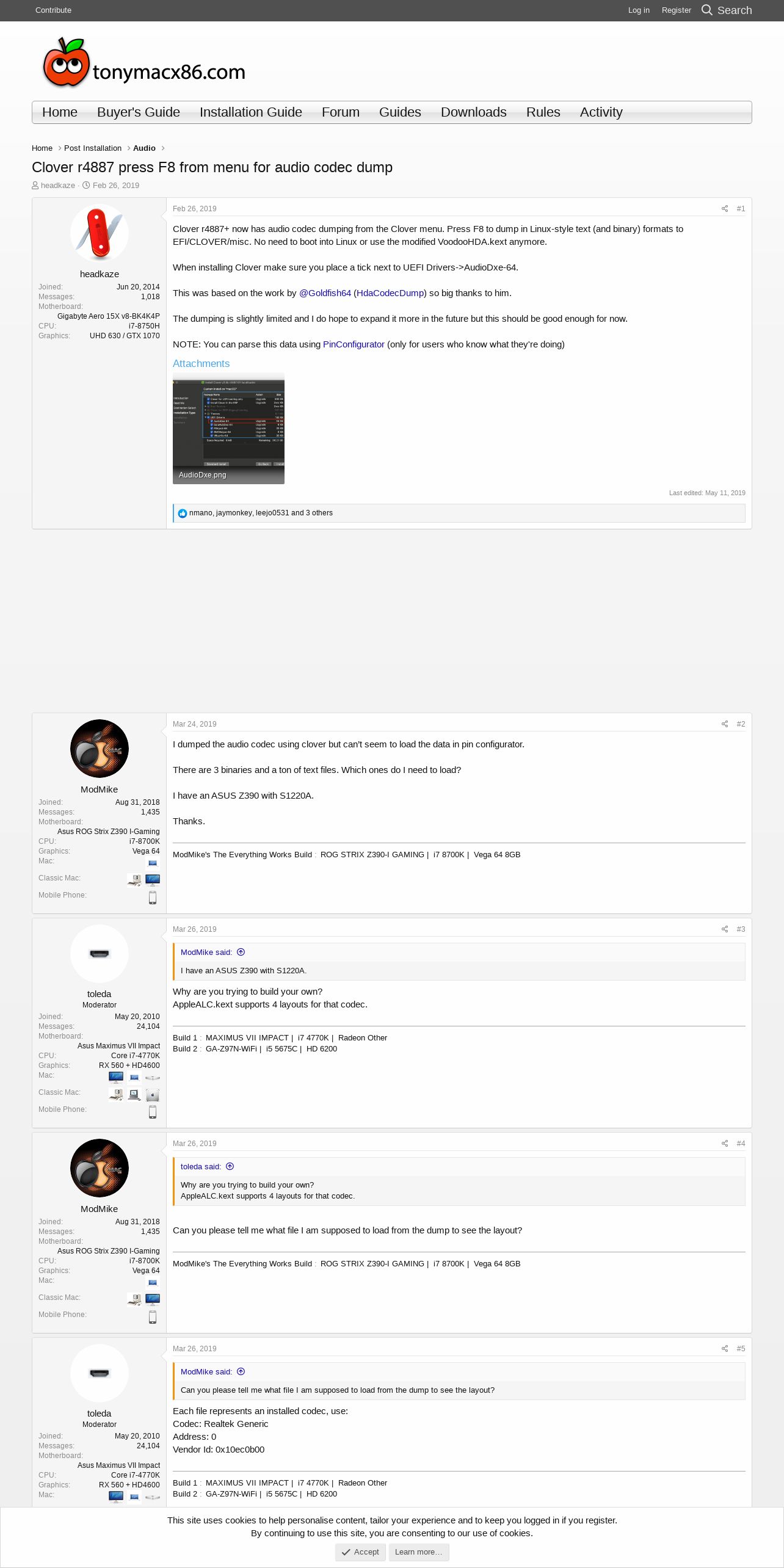
Task: Click 'ModMike said:' quote header in post #3
Action: 206,953
